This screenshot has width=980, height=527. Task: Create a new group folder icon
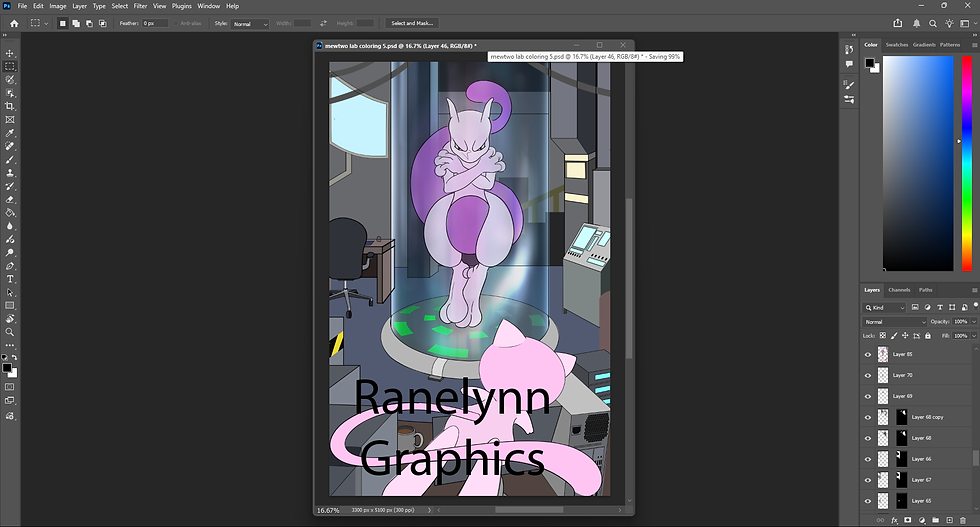tap(935, 520)
